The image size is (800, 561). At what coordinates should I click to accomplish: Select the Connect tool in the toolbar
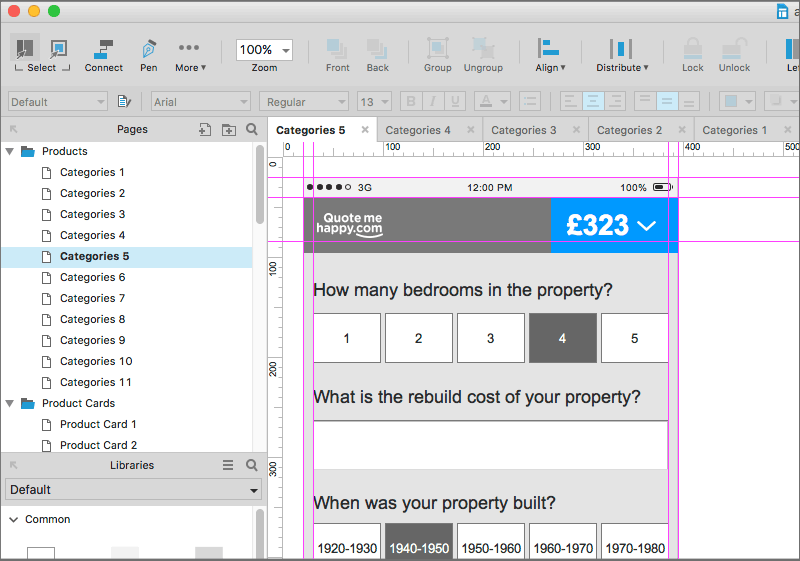click(x=103, y=50)
